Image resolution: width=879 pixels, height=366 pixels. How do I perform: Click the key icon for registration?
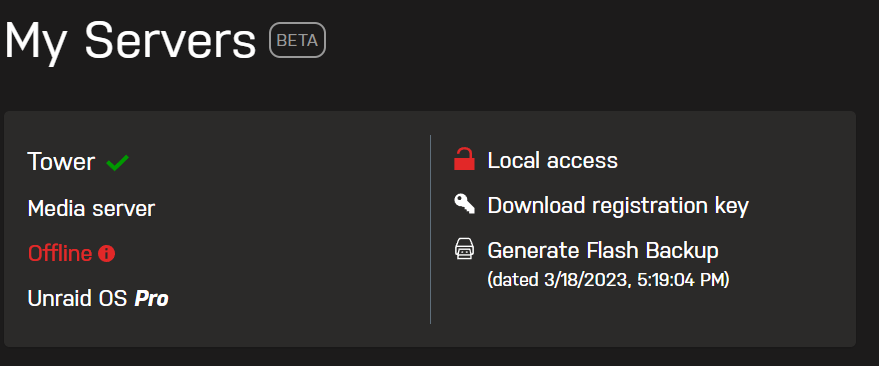pos(464,204)
